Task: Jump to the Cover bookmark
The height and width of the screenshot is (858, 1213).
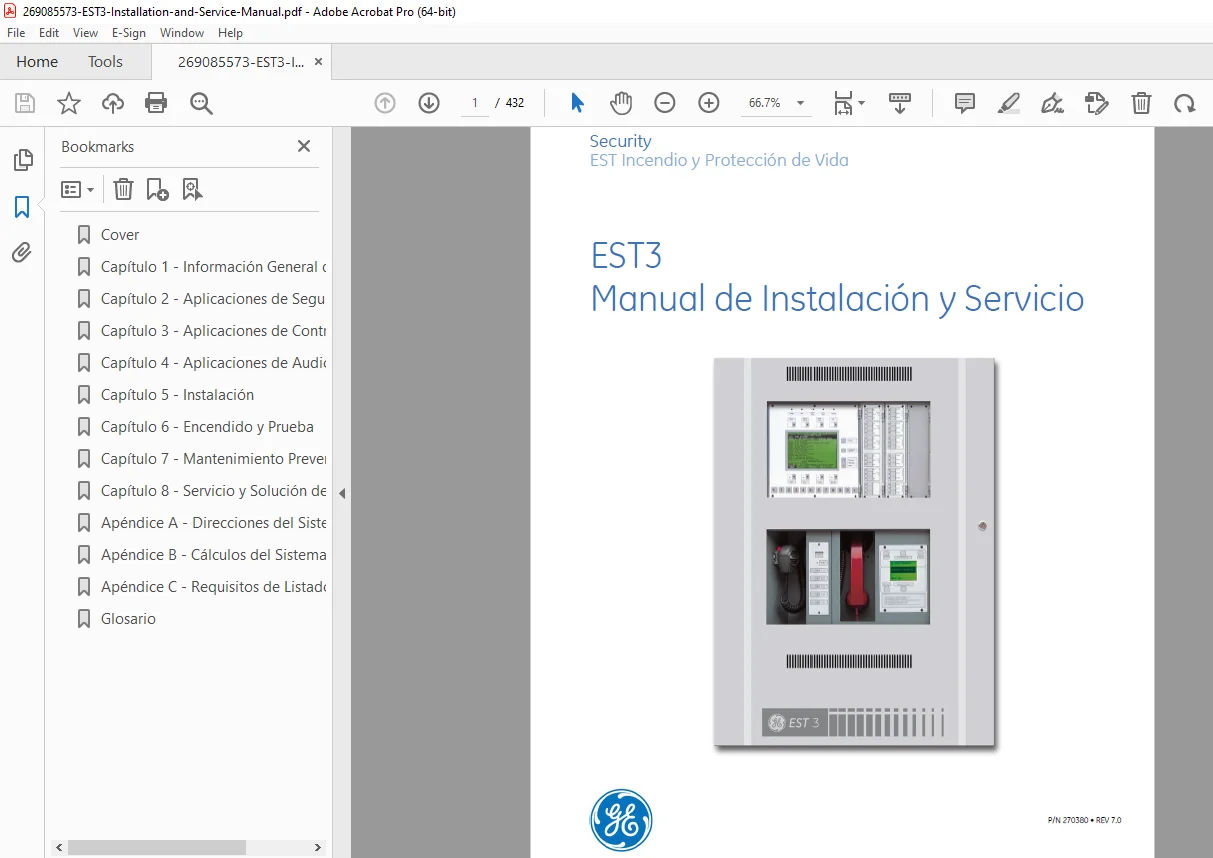Action: point(120,235)
